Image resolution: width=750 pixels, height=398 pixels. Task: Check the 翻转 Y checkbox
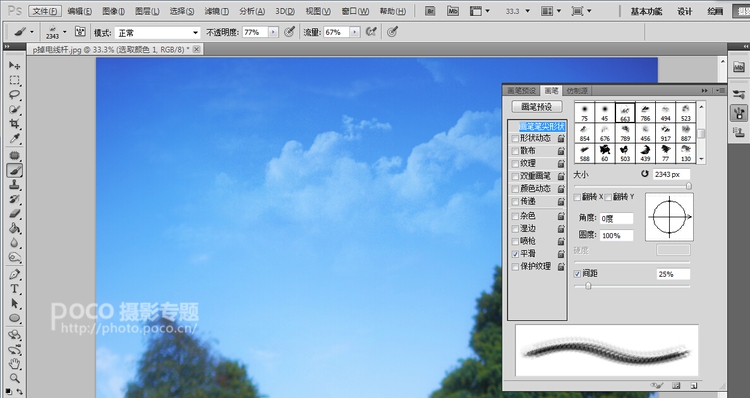[x=608, y=197]
